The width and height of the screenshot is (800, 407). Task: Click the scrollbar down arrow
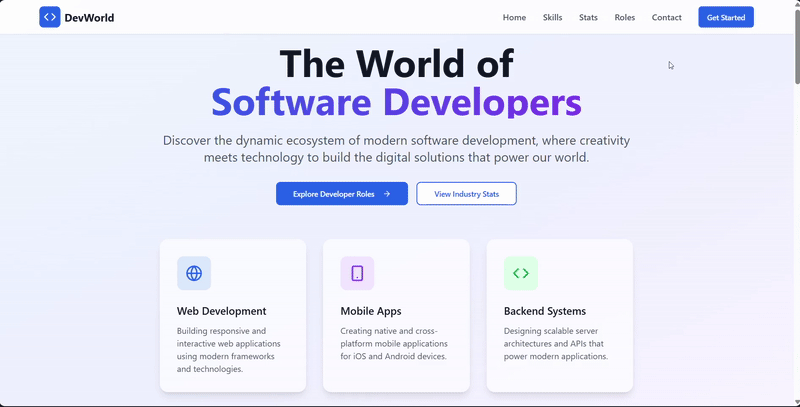tap(796, 403)
